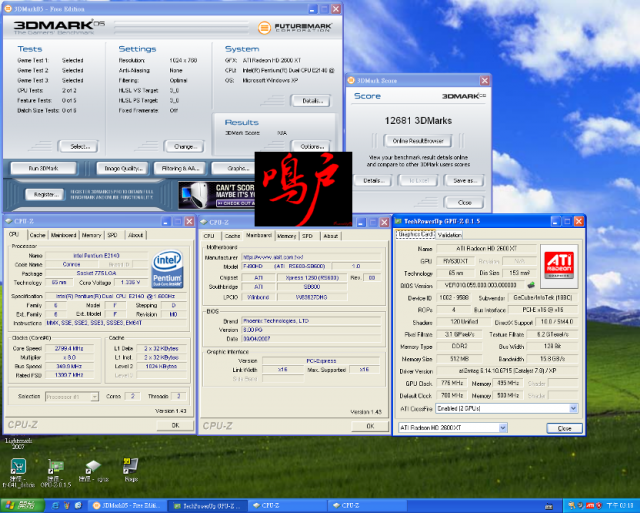The image size is (640, 513).
Task: Click Graphs... button in 3DMark05
Action: [233, 168]
